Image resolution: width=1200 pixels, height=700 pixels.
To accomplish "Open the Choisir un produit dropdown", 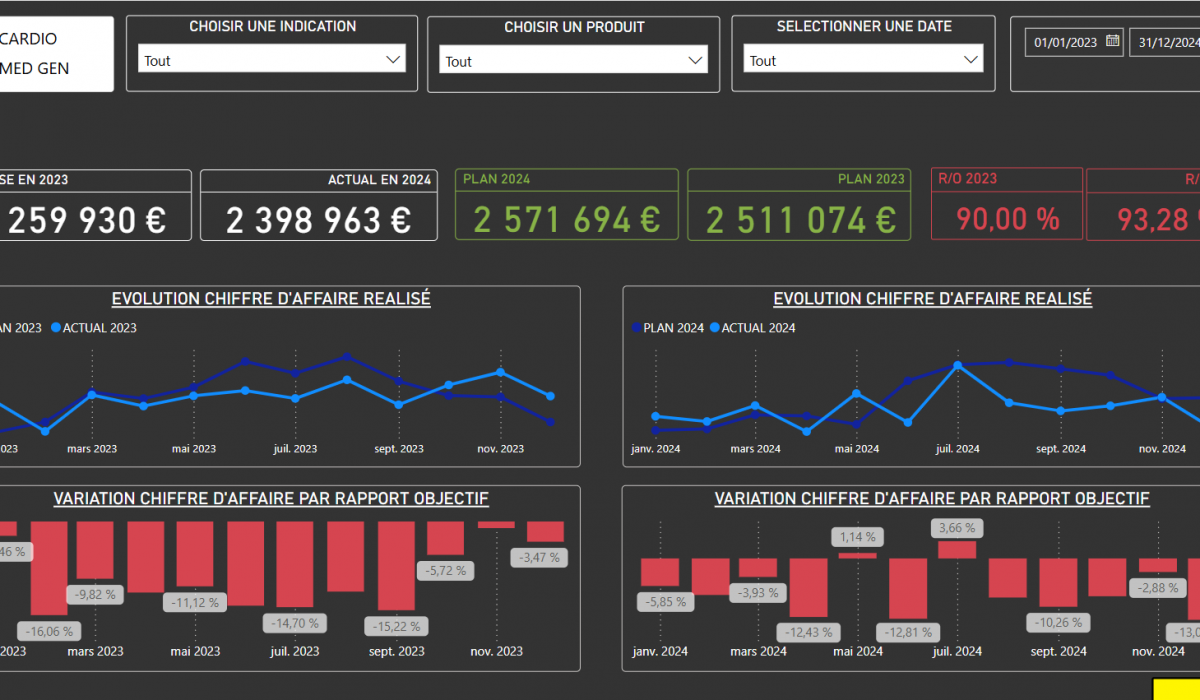I will [695, 61].
